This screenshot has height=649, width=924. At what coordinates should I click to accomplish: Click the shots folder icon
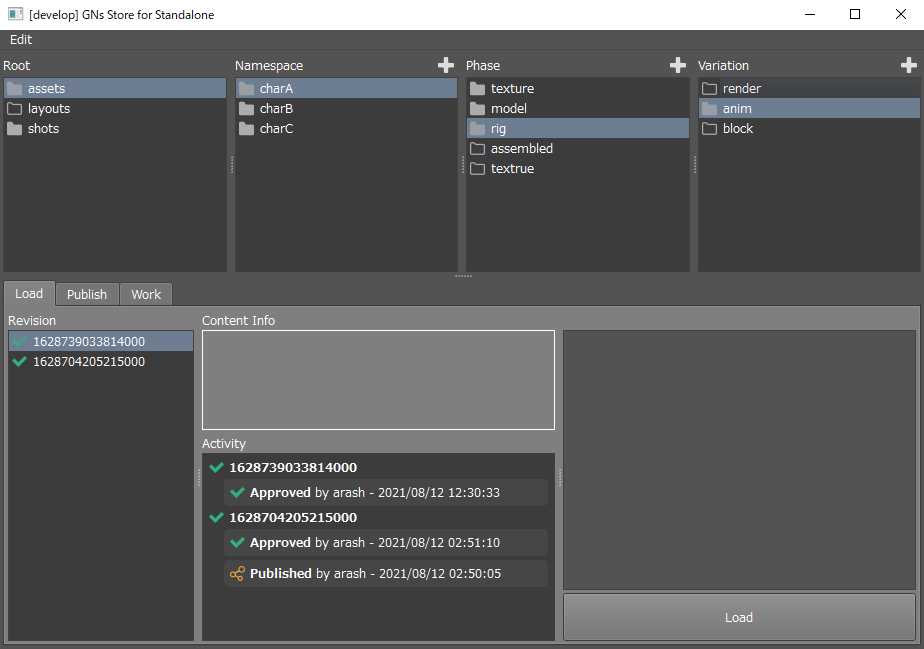pos(15,129)
